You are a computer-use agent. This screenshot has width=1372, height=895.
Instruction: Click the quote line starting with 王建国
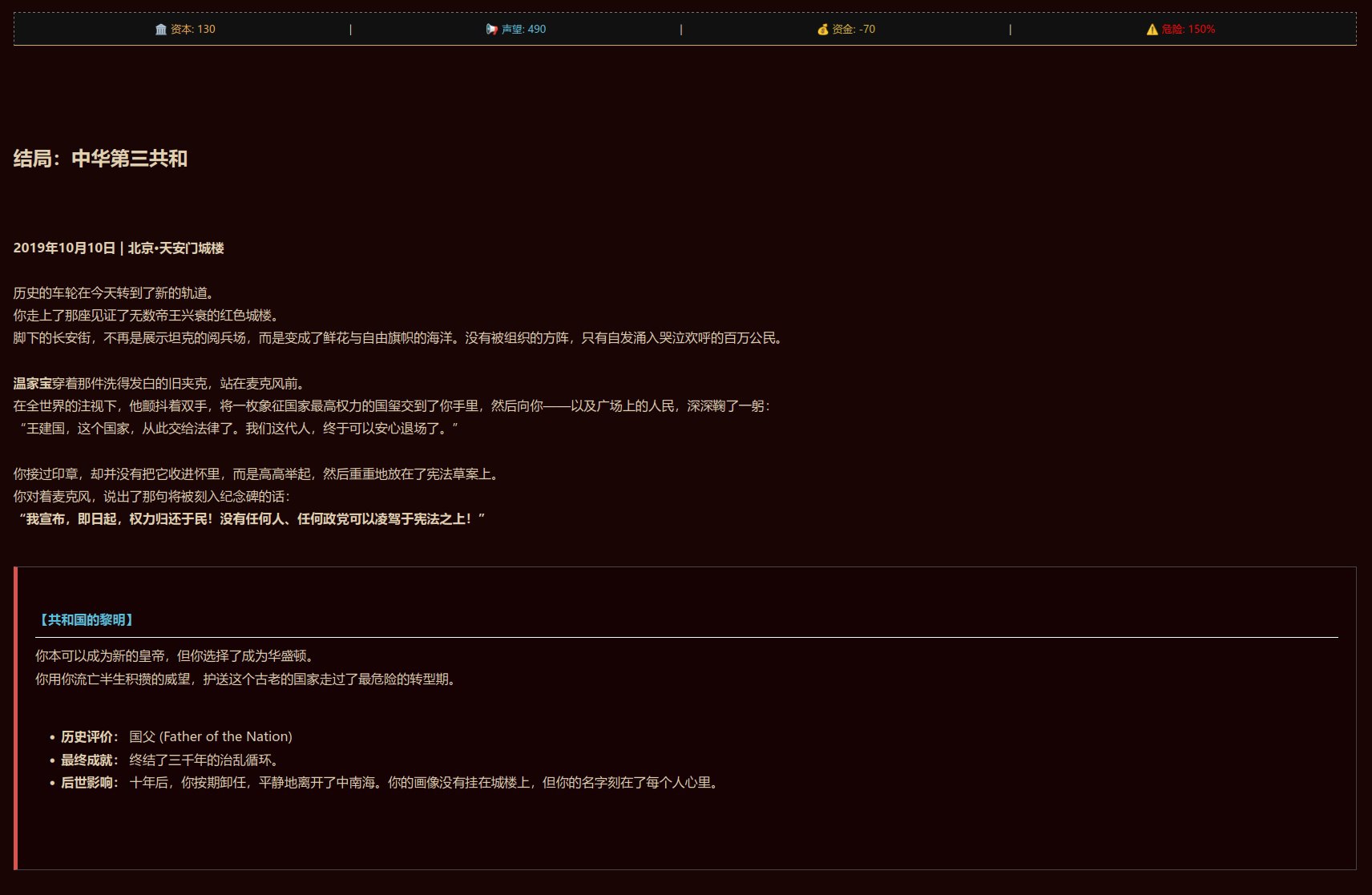tap(238, 429)
